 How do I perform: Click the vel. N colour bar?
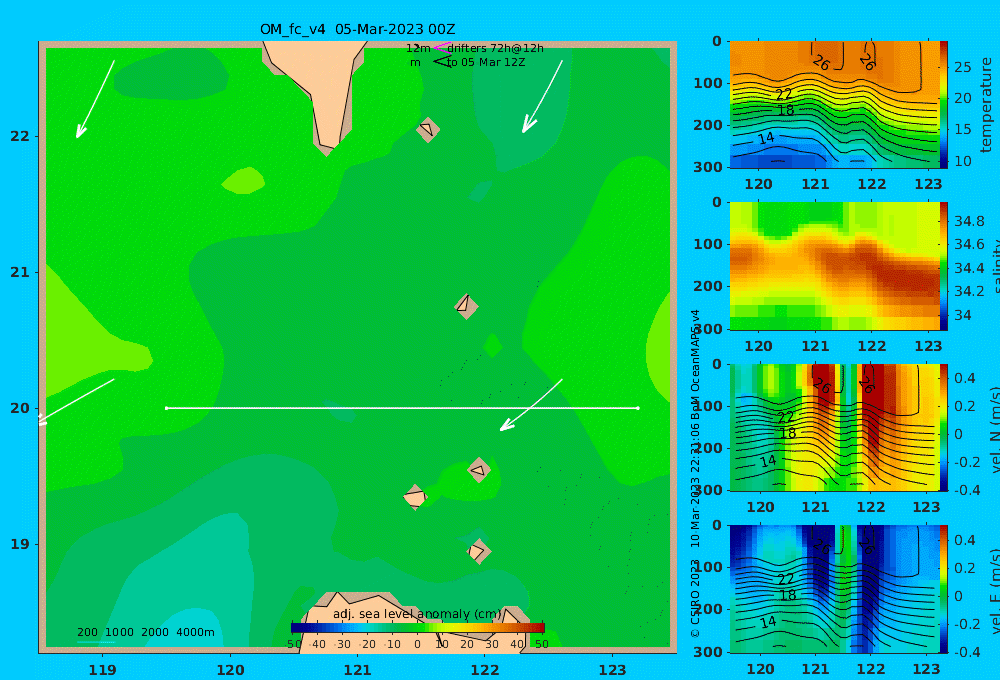(943, 427)
